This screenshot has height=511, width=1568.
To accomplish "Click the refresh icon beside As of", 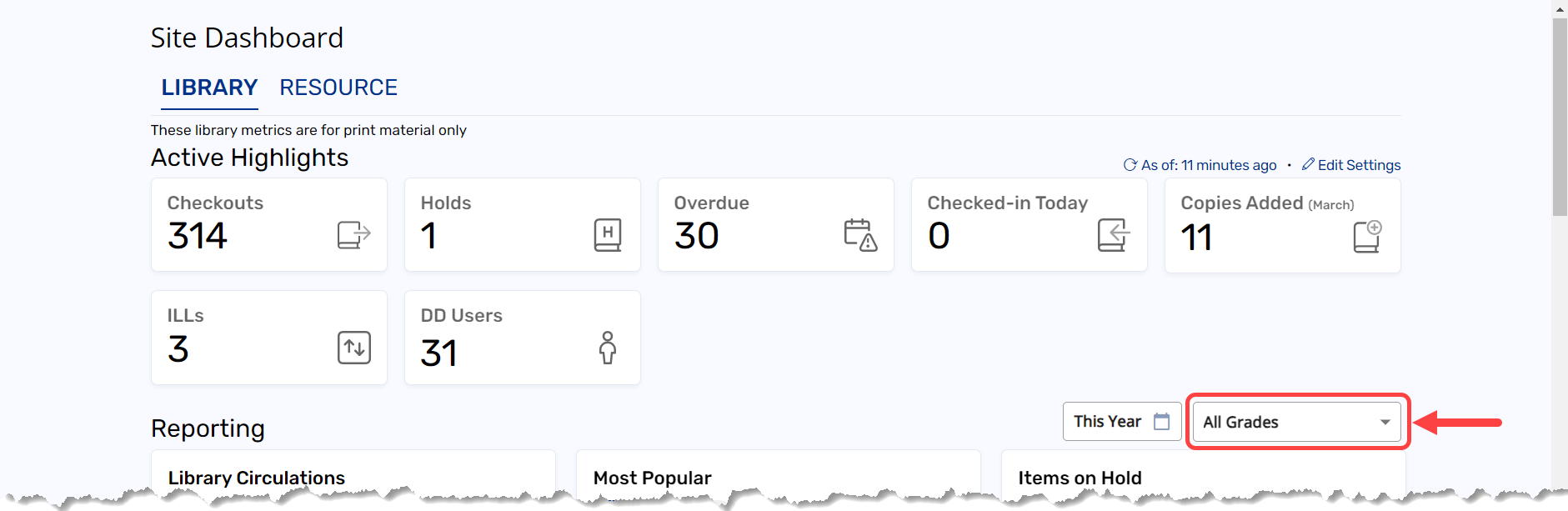I will click(x=1130, y=165).
